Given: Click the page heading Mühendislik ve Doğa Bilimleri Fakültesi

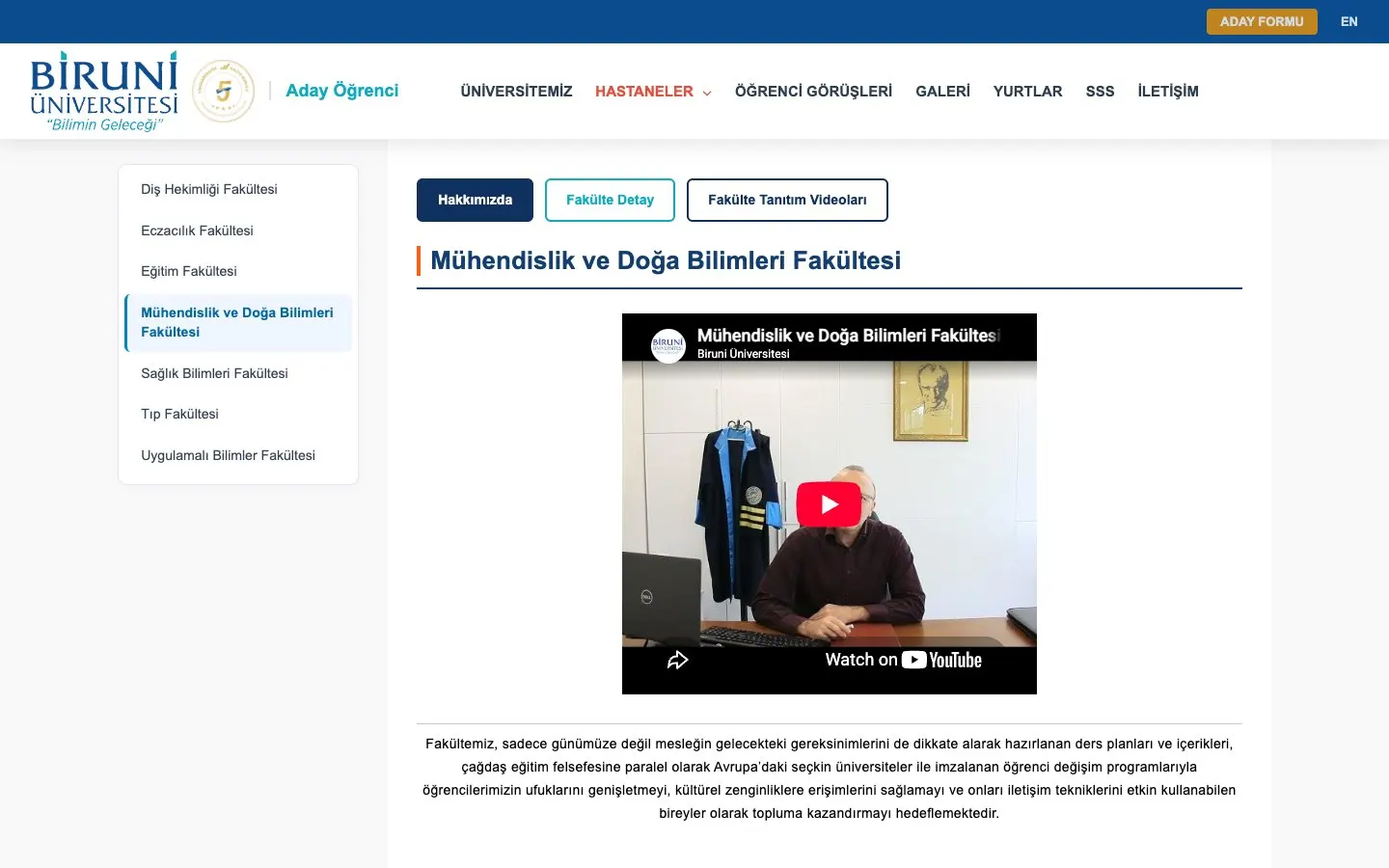Looking at the screenshot, I should pos(666,260).
